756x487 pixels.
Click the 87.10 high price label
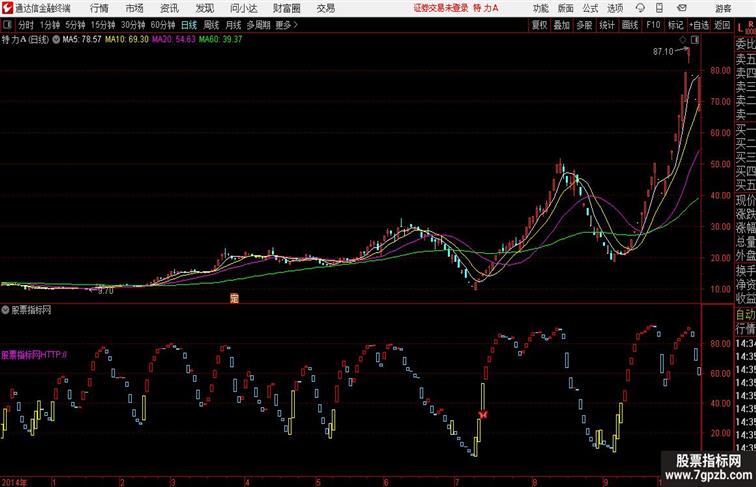tap(663, 51)
